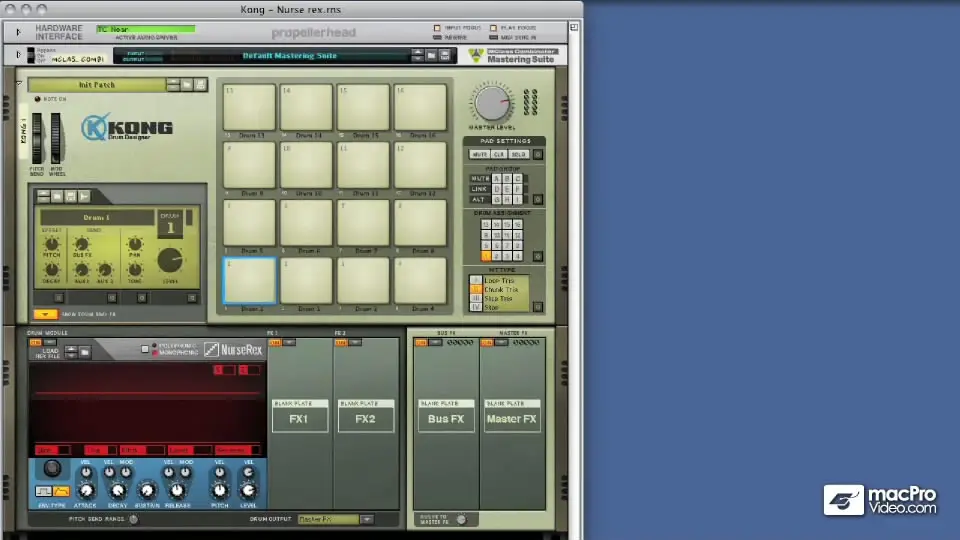
Task: Select ADSR envelope type icon
Action: (61, 492)
